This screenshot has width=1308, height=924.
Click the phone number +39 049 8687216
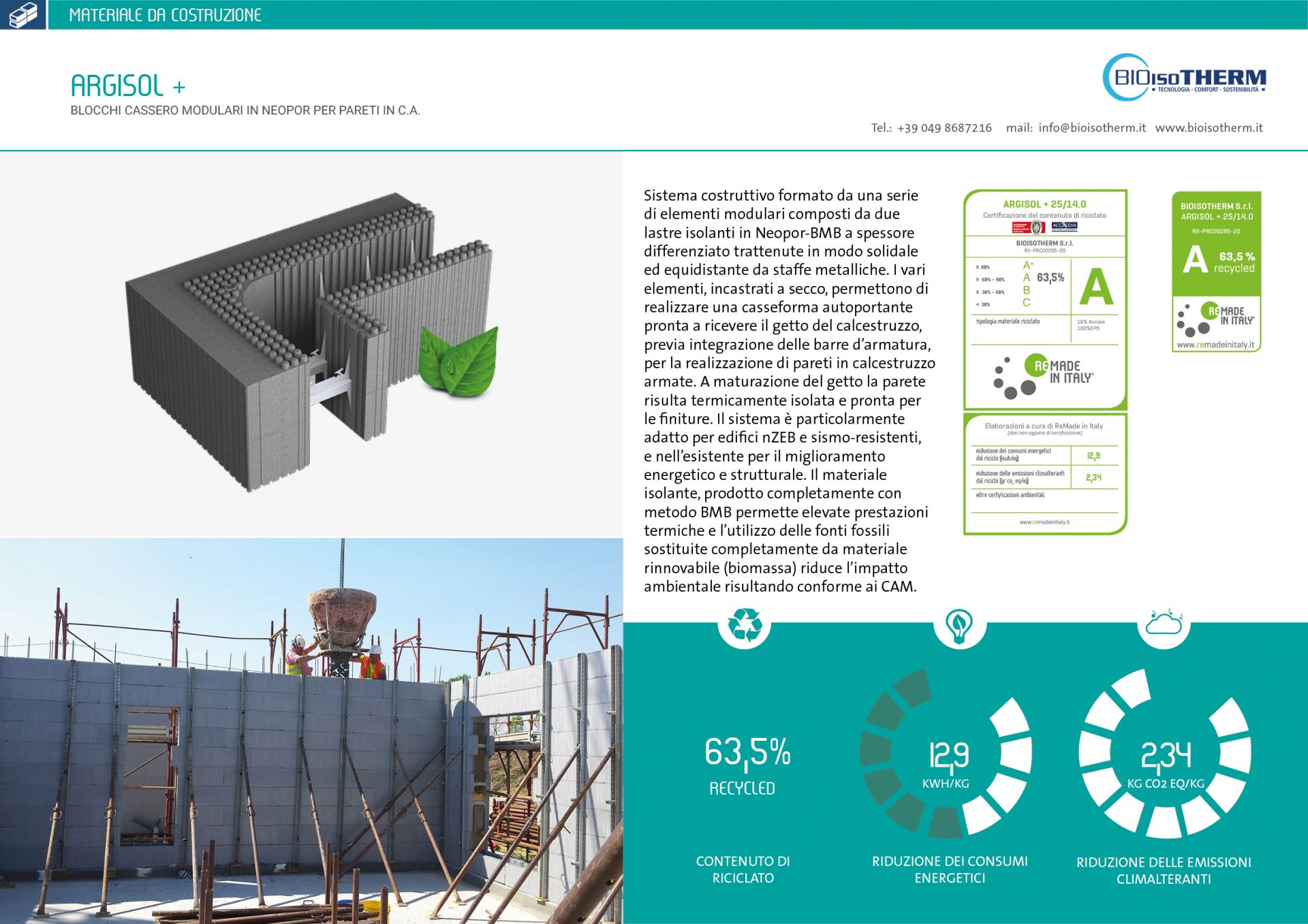(944, 127)
